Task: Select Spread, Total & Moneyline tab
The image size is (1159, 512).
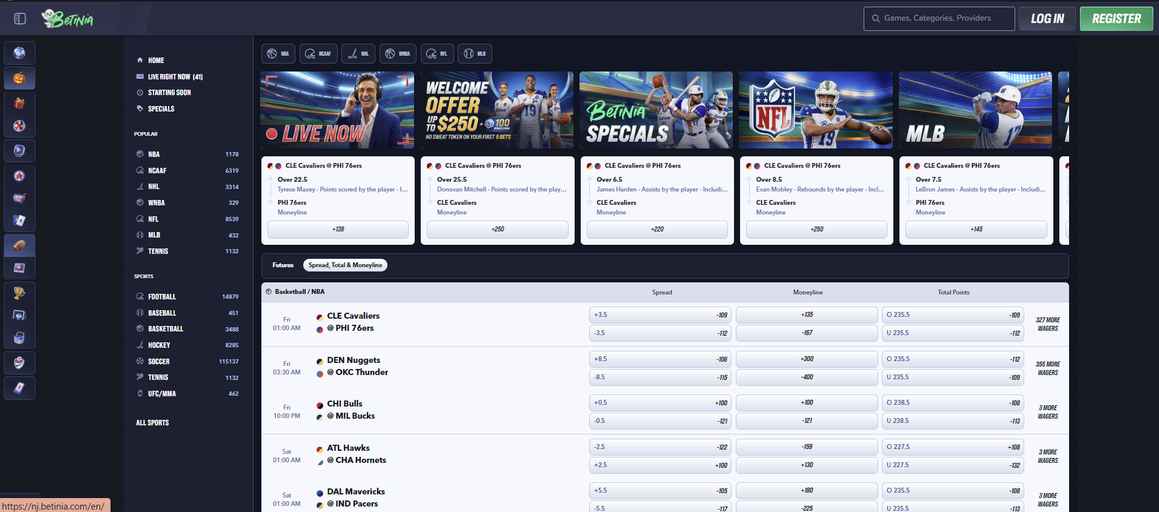Action: click(x=344, y=265)
